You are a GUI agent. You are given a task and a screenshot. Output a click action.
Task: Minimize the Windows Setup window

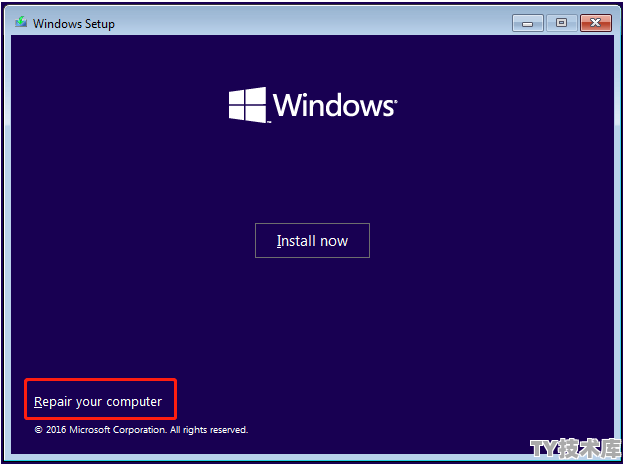527,23
